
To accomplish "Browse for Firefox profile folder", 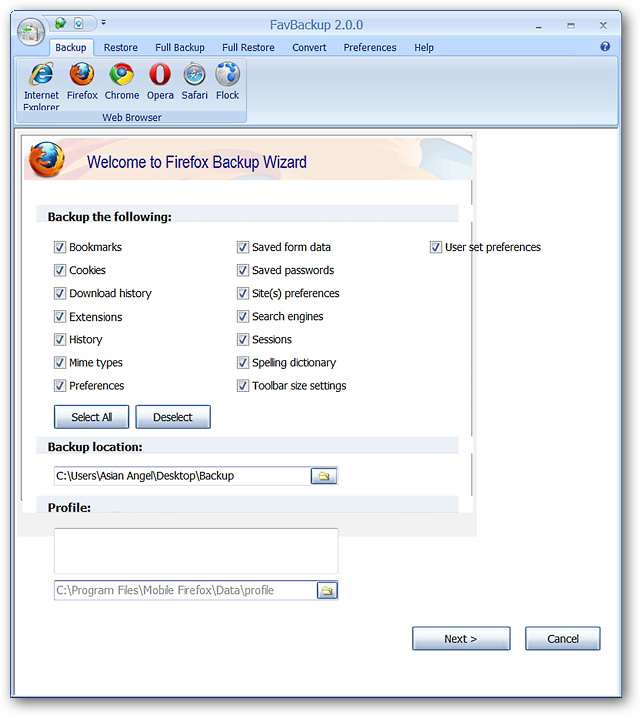I will pyautogui.click(x=327, y=590).
